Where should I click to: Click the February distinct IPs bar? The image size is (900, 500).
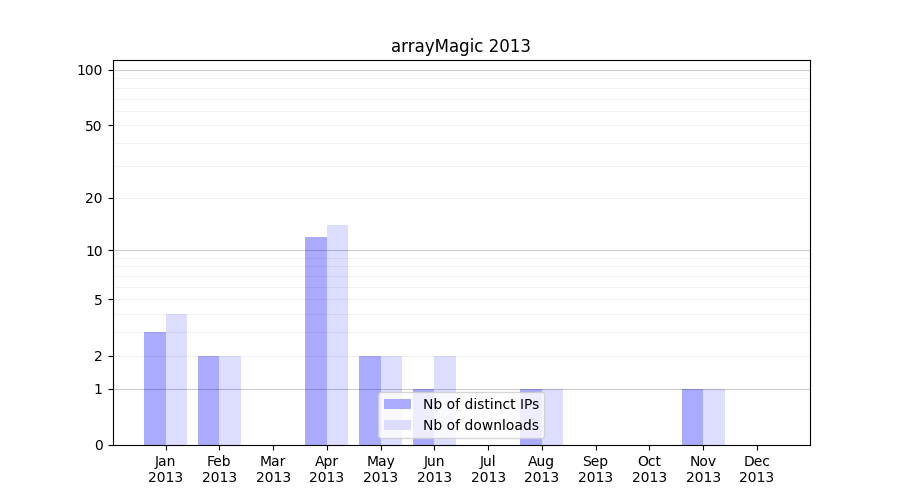(208, 400)
